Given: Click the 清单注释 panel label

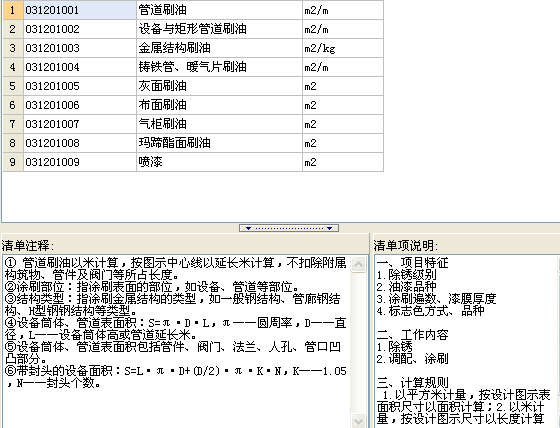Looking at the screenshot, I should point(28,245).
